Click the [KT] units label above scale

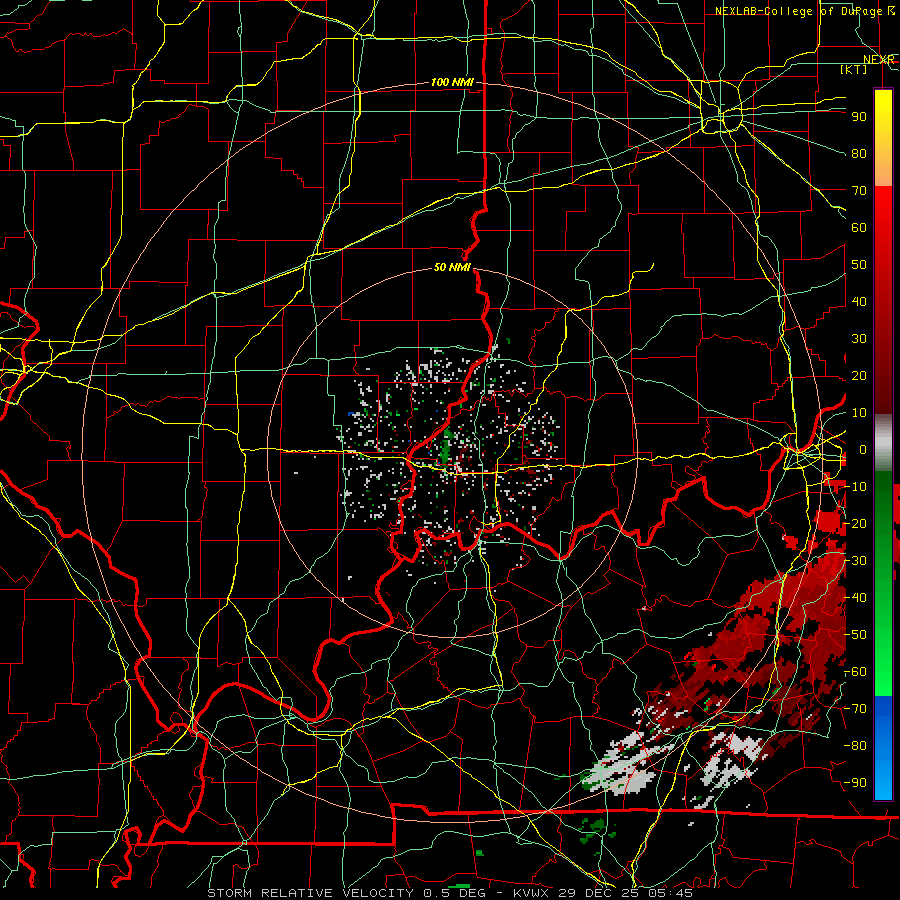pos(854,69)
